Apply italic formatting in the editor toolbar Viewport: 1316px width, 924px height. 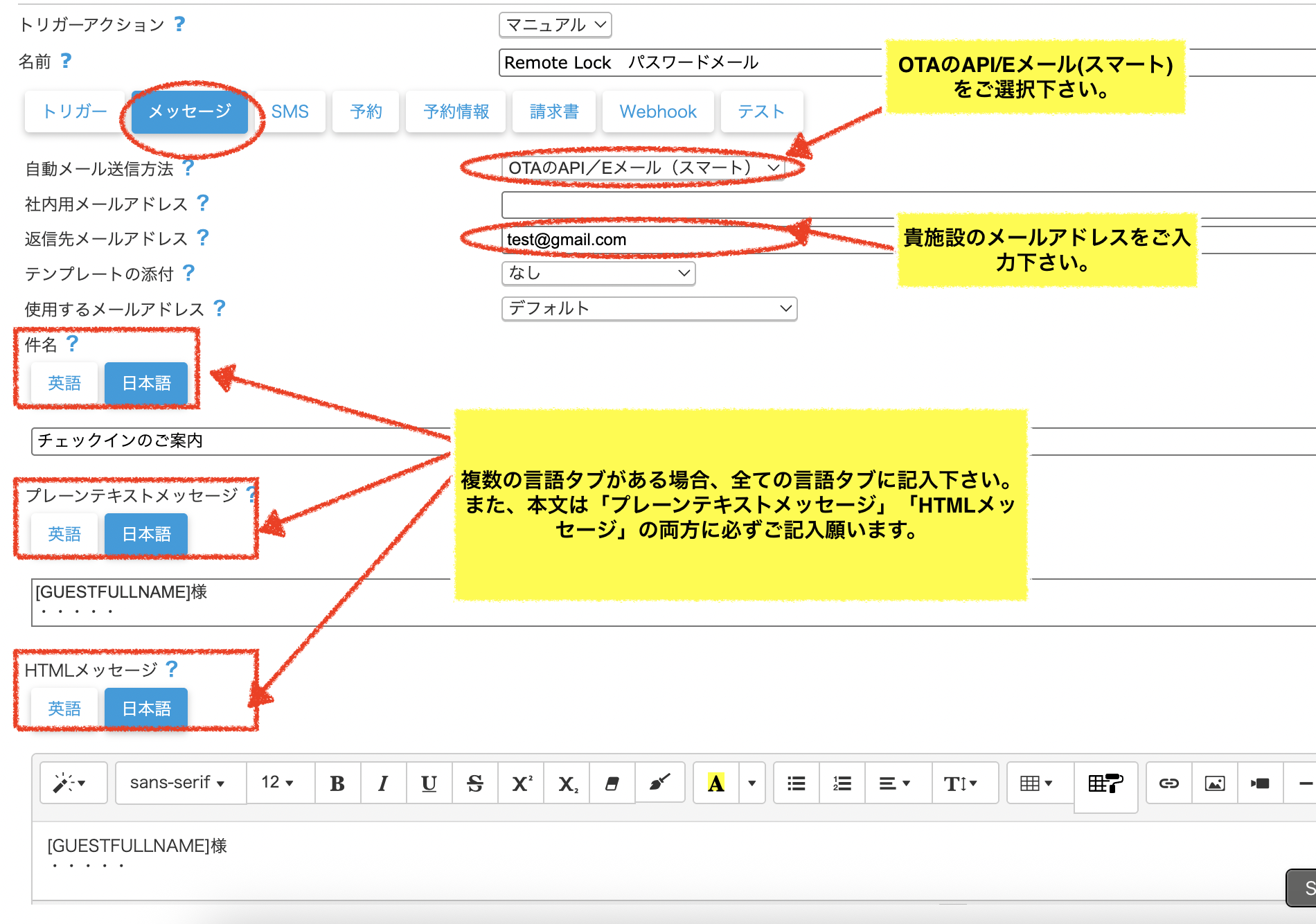[383, 783]
